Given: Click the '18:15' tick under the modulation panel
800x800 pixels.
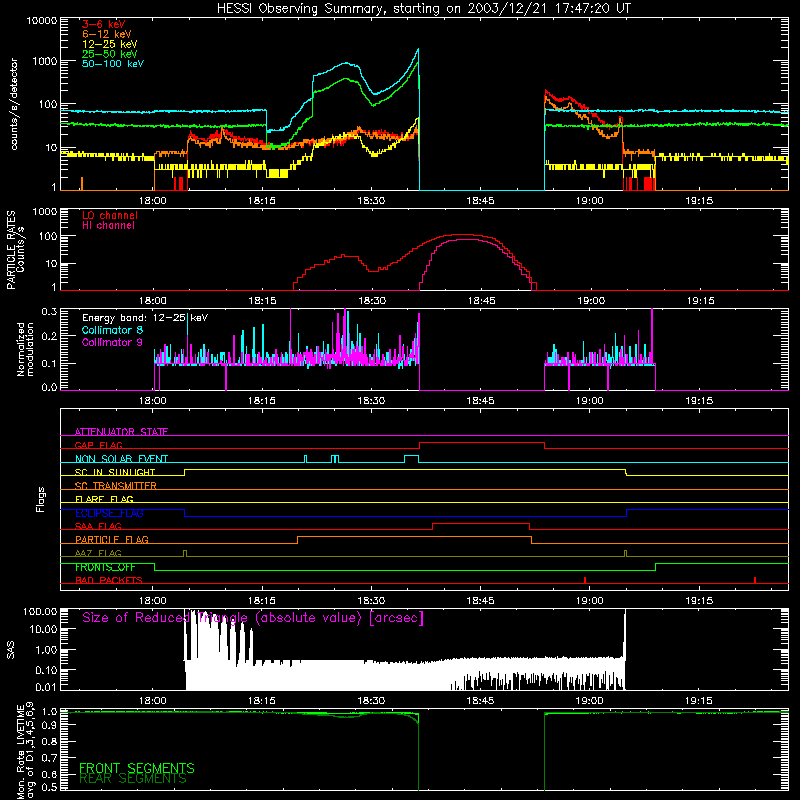Looking at the screenshot, I should point(262,401).
